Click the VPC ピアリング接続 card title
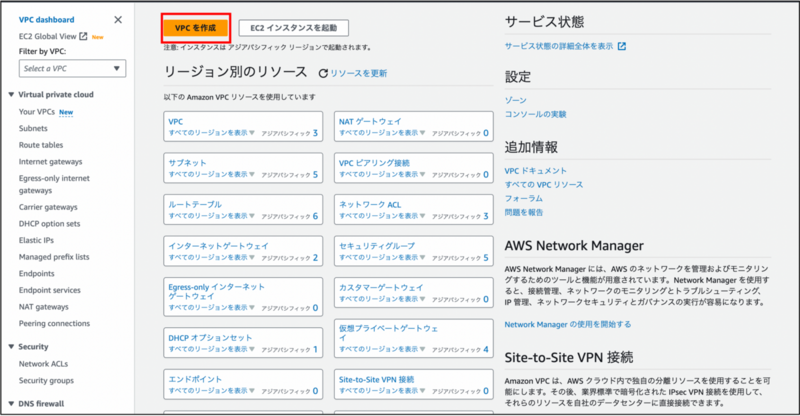Viewport: 800px width, 416px height. [x=374, y=163]
